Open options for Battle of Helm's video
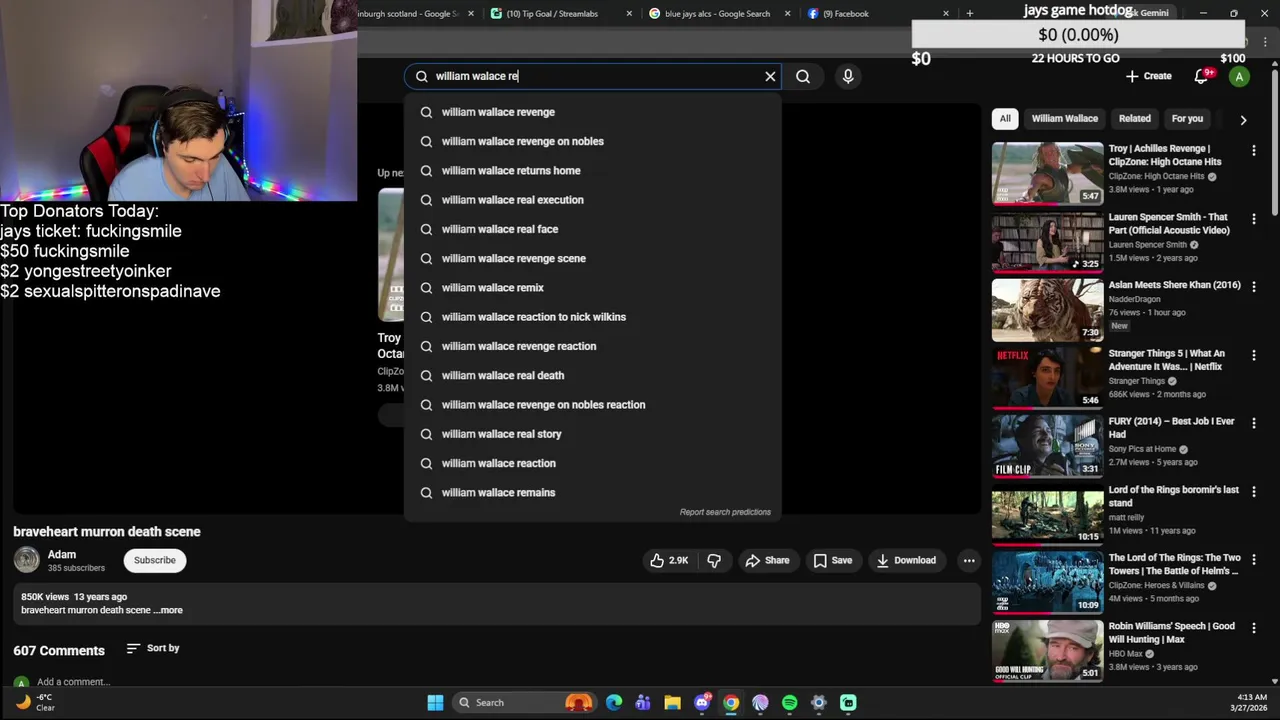The height and width of the screenshot is (720, 1280). (1253, 559)
